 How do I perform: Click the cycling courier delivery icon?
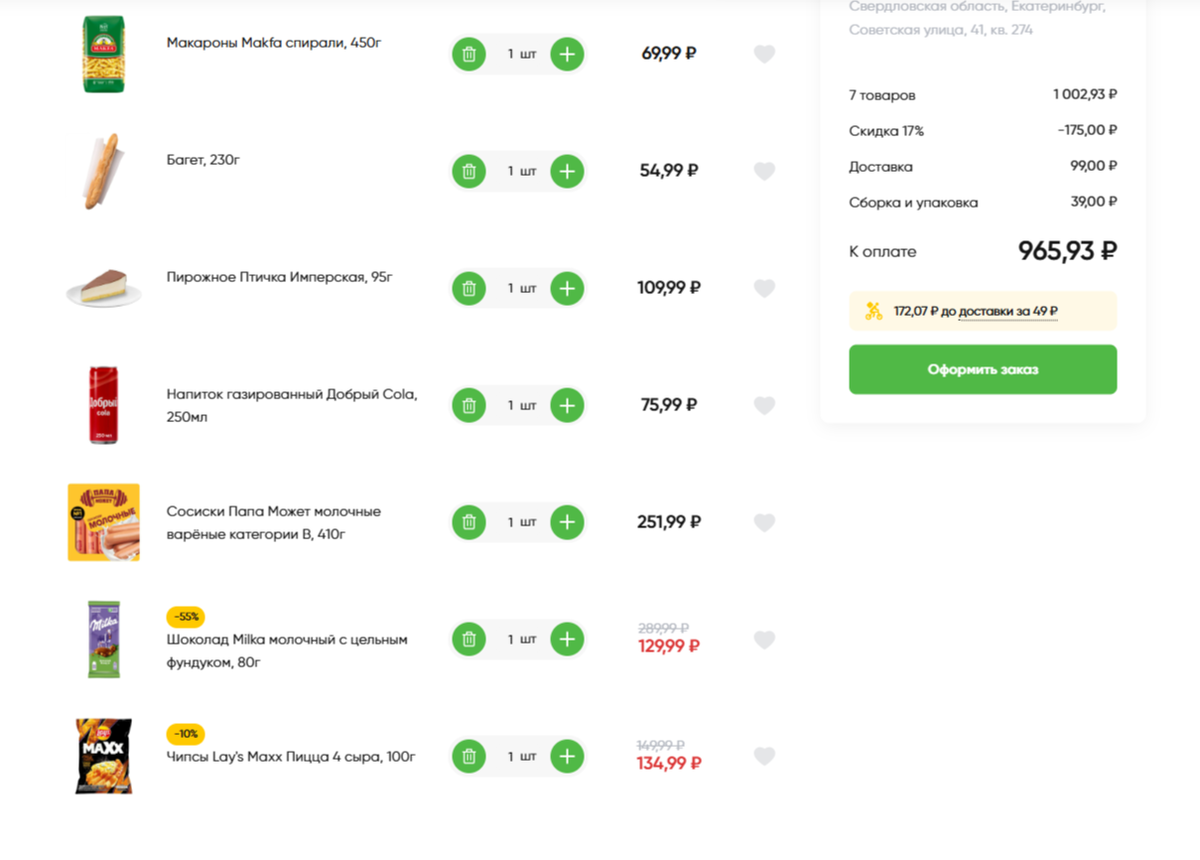coord(873,311)
